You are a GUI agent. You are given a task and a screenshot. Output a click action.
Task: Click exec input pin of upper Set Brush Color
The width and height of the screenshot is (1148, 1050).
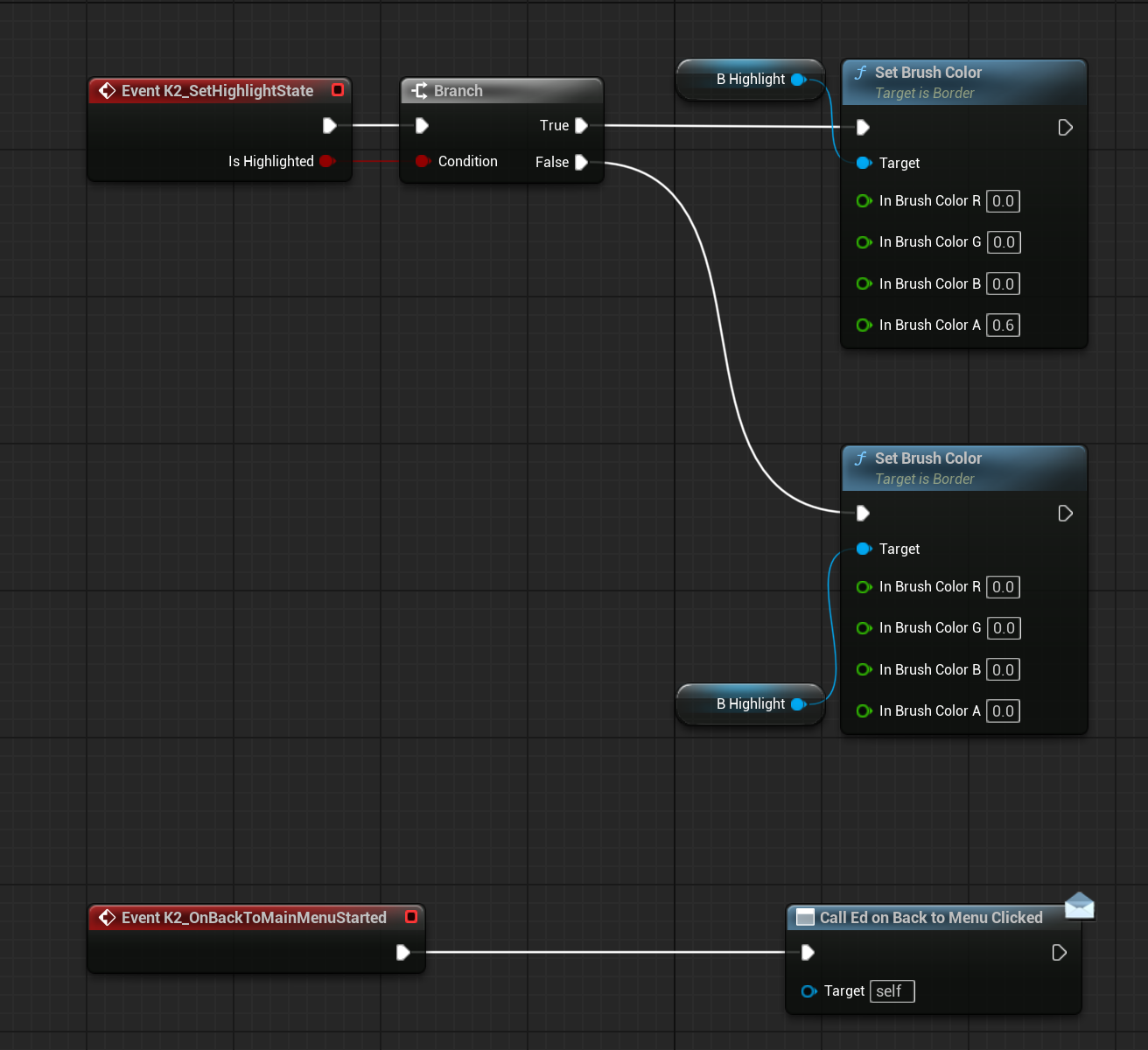click(863, 128)
